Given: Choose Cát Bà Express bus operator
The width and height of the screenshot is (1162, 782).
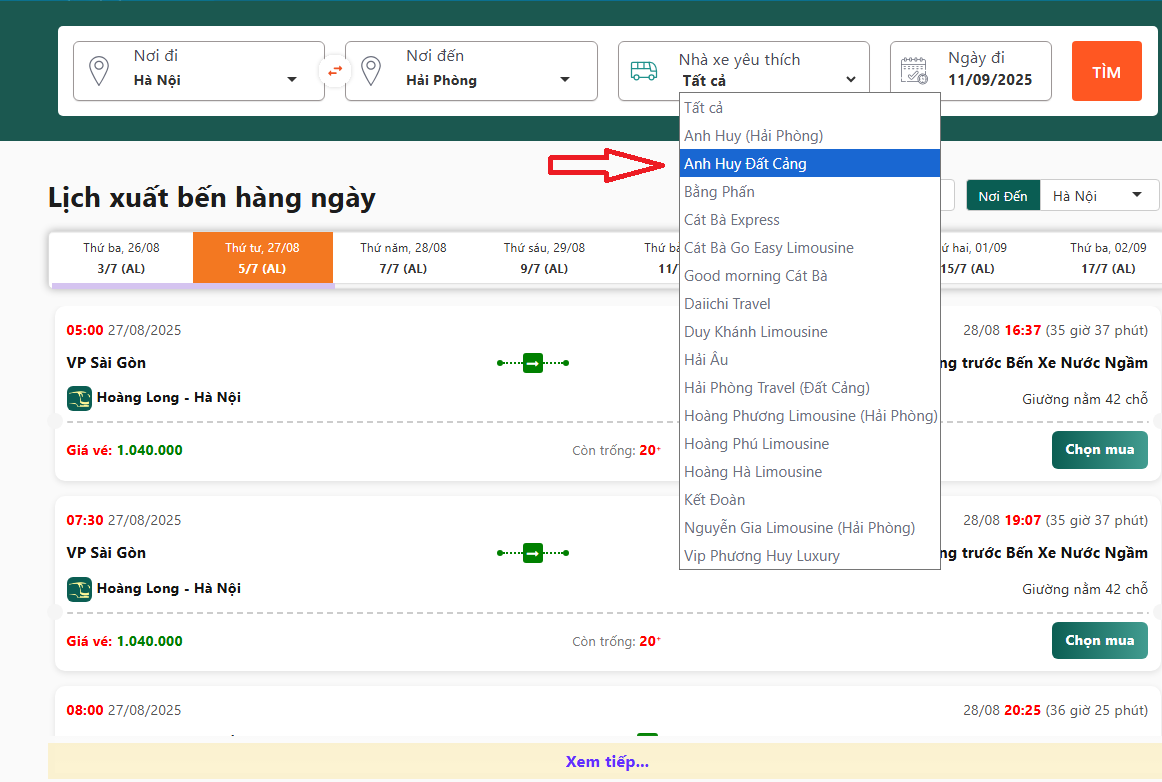Looking at the screenshot, I should 731,219.
